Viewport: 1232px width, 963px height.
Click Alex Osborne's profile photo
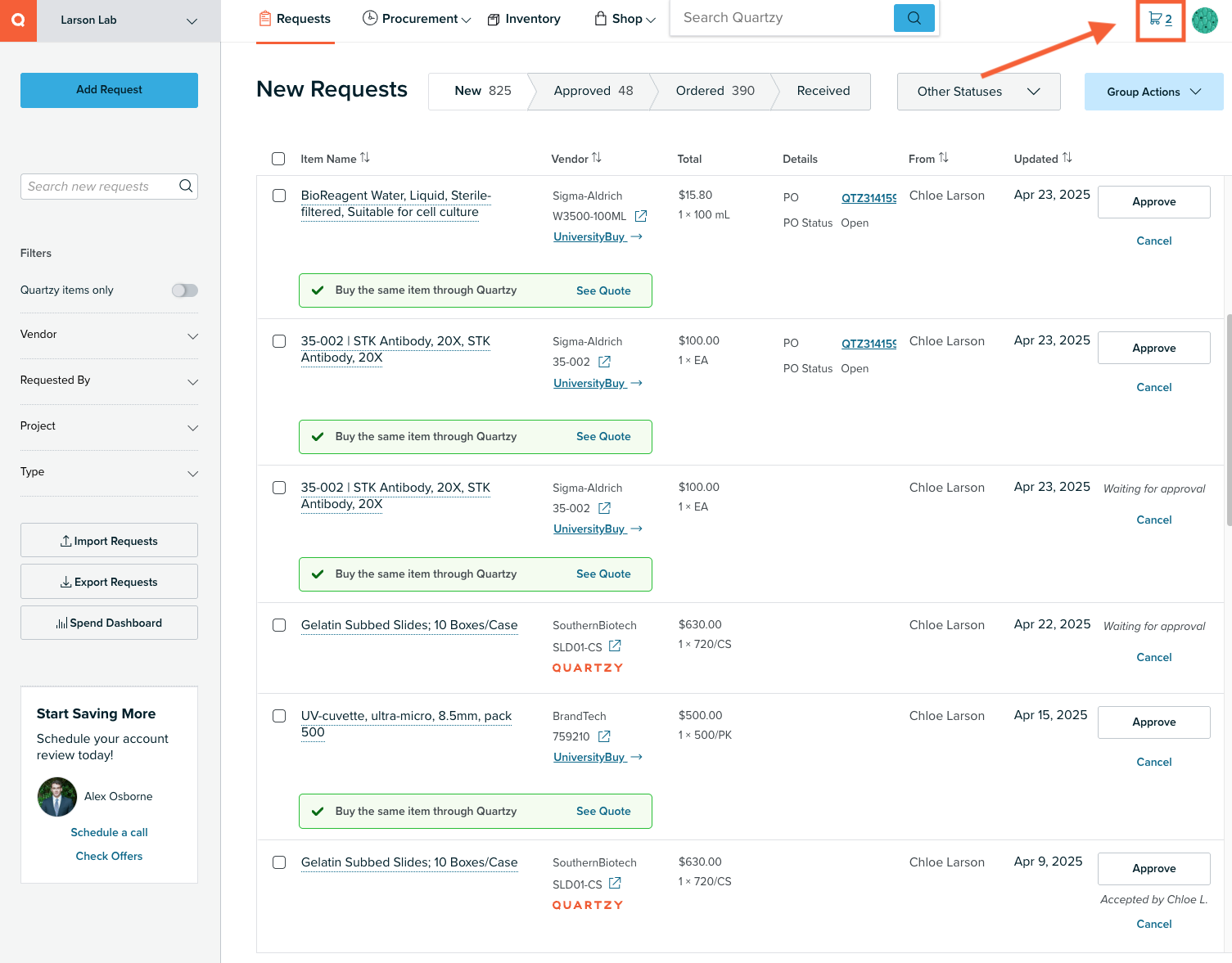tap(57, 796)
